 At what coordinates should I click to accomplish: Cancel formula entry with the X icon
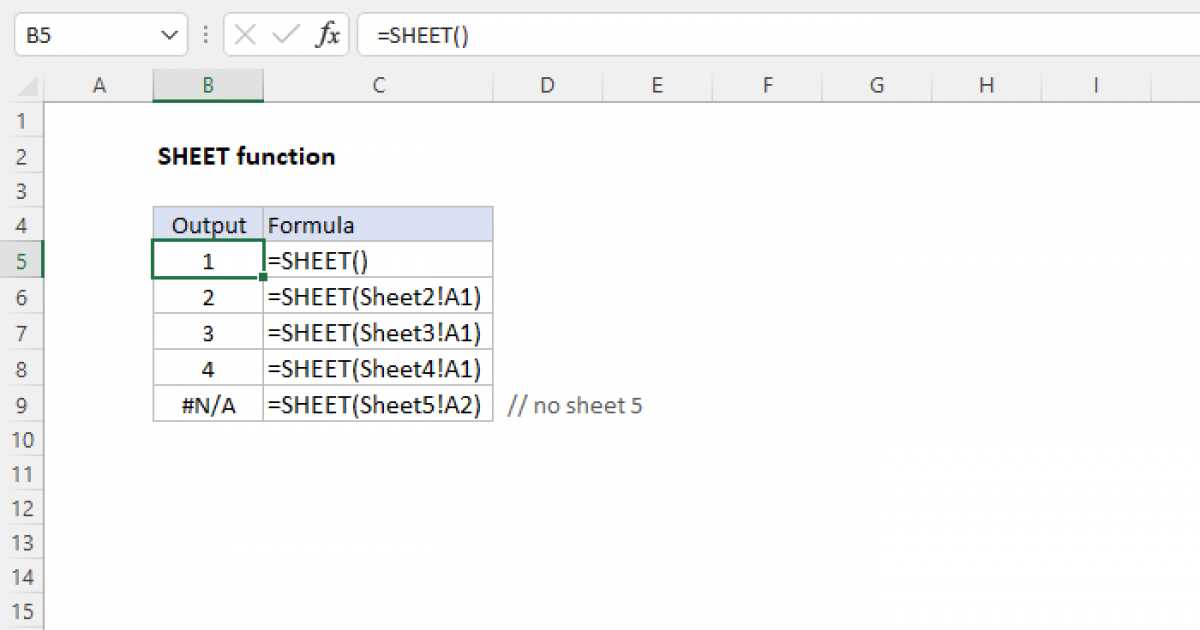(245, 35)
